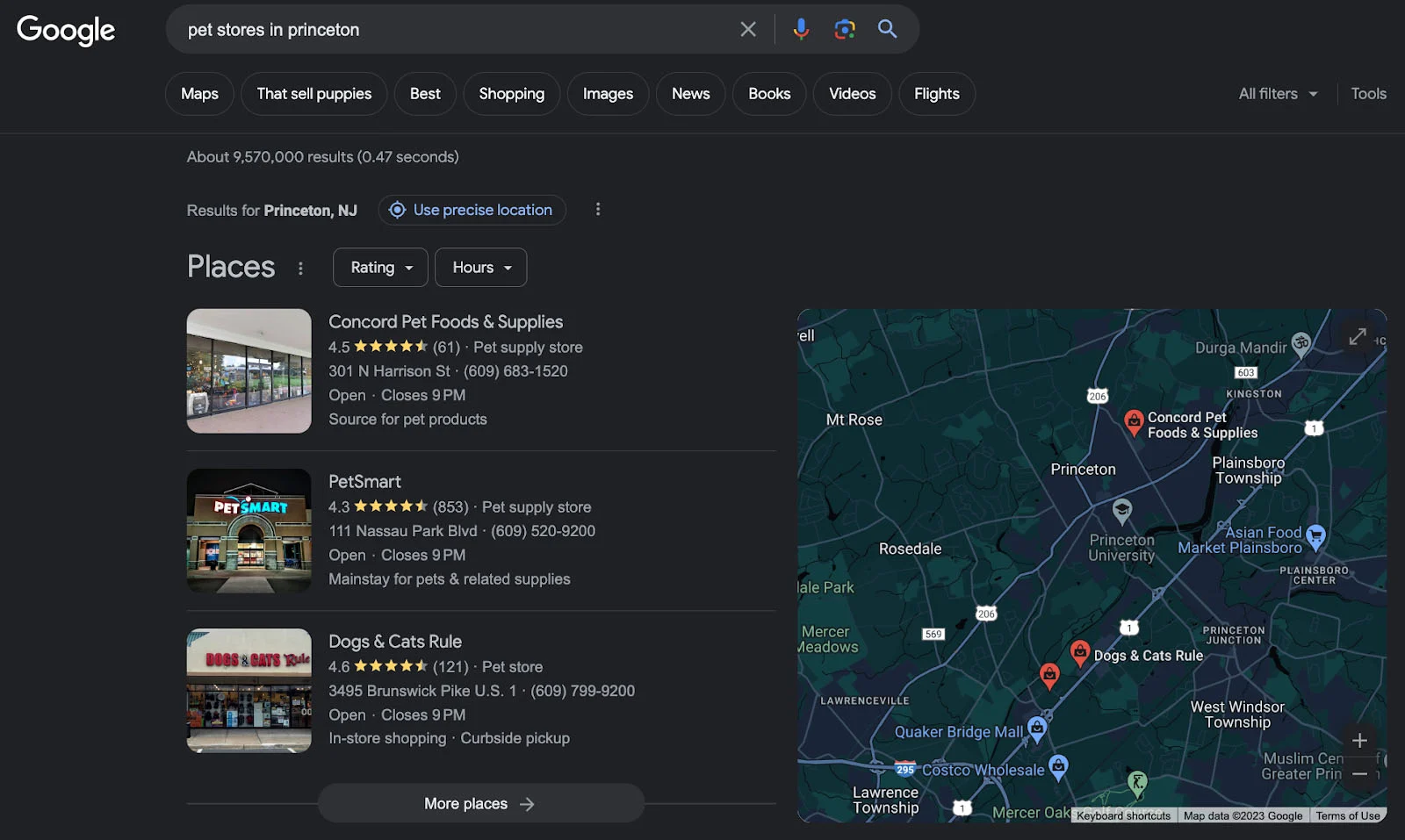1405x840 pixels.
Task: Open Concord Pet Foods & Supplies listing
Action: [445, 321]
